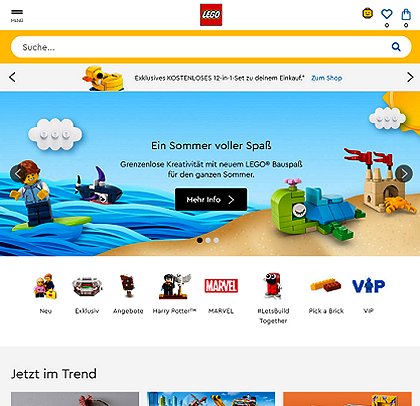Click into the Suche search field

(200, 47)
